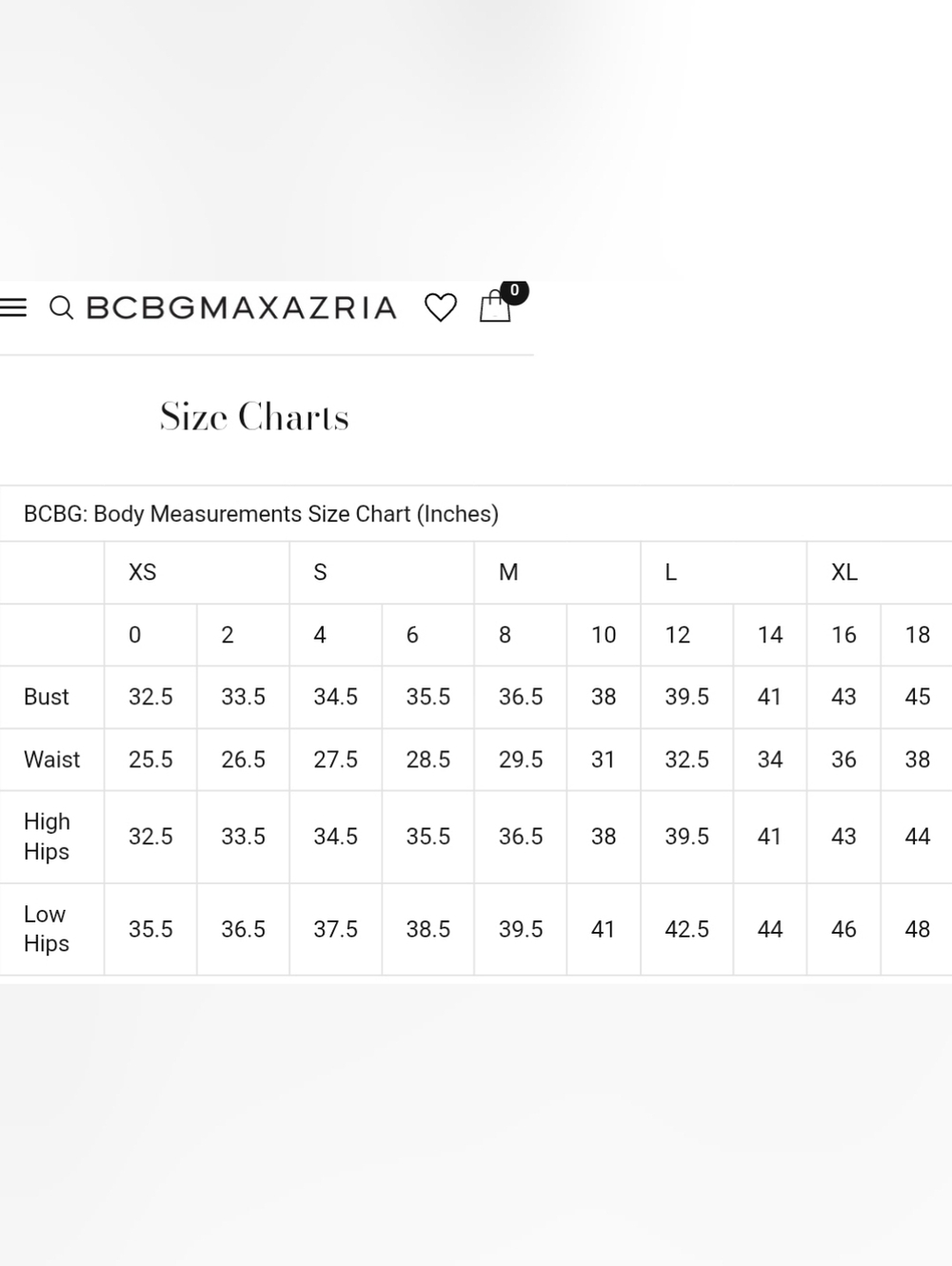Image resolution: width=952 pixels, height=1266 pixels.
Task: Select the L size column header
Action: [x=671, y=572]
